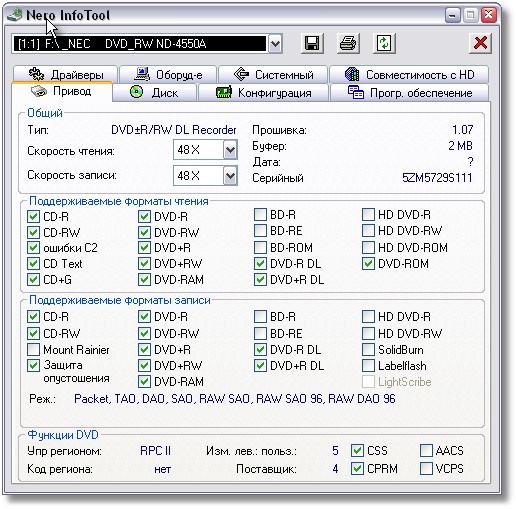Open the Прогр. обеспечение tab

[x=409, y=92]
